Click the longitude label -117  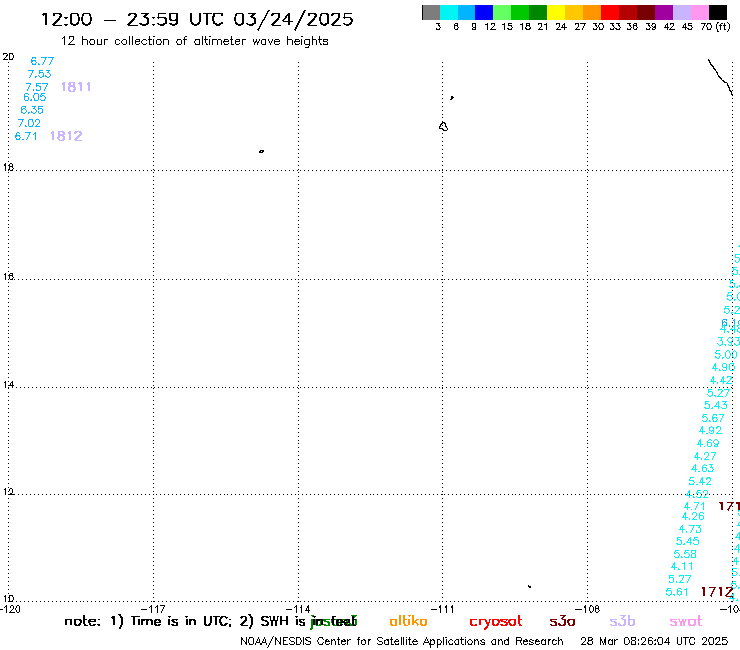click(153, 609)
